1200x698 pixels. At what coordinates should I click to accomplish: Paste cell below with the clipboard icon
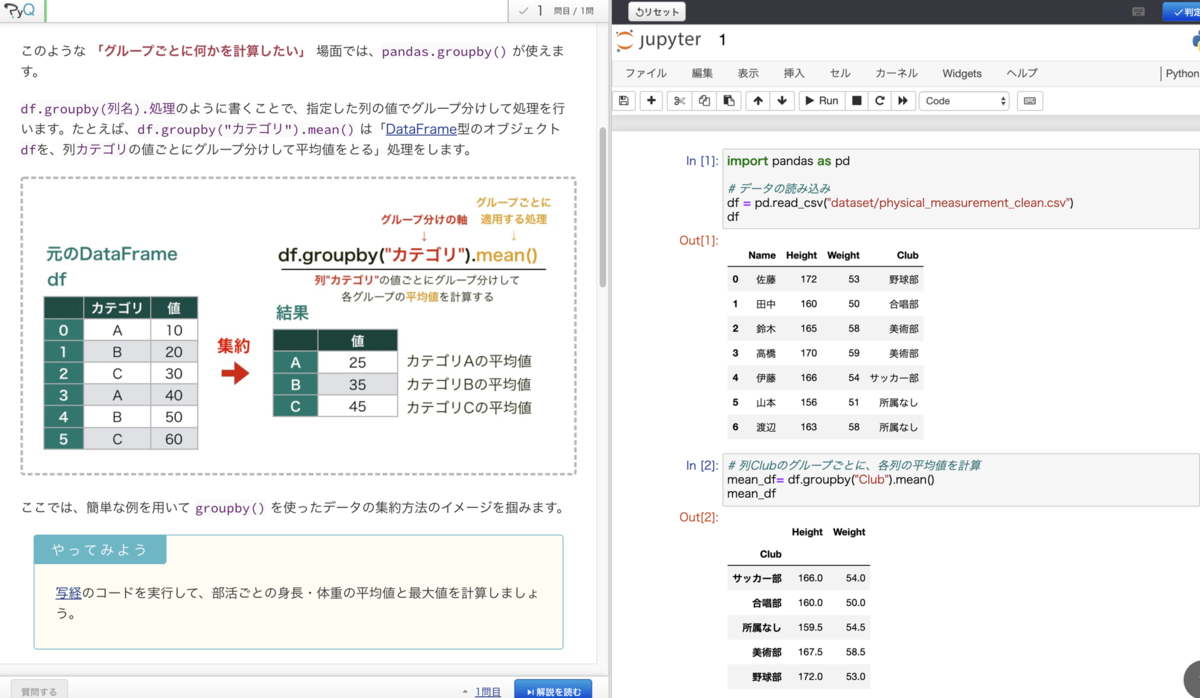tap(729, 101)
